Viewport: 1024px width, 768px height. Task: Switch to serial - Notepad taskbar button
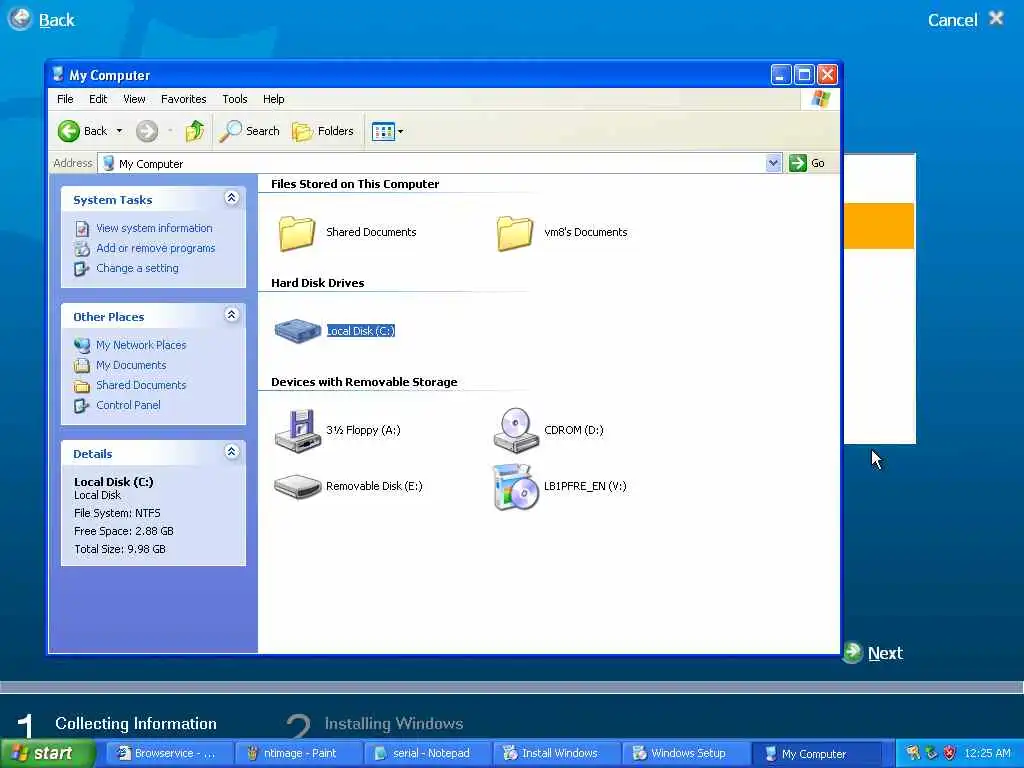pos(428,754)
